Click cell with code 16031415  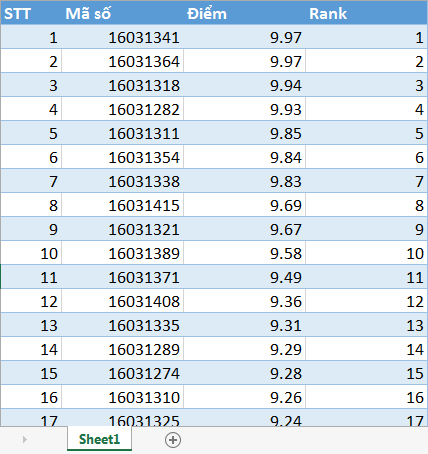pos(122,205)
